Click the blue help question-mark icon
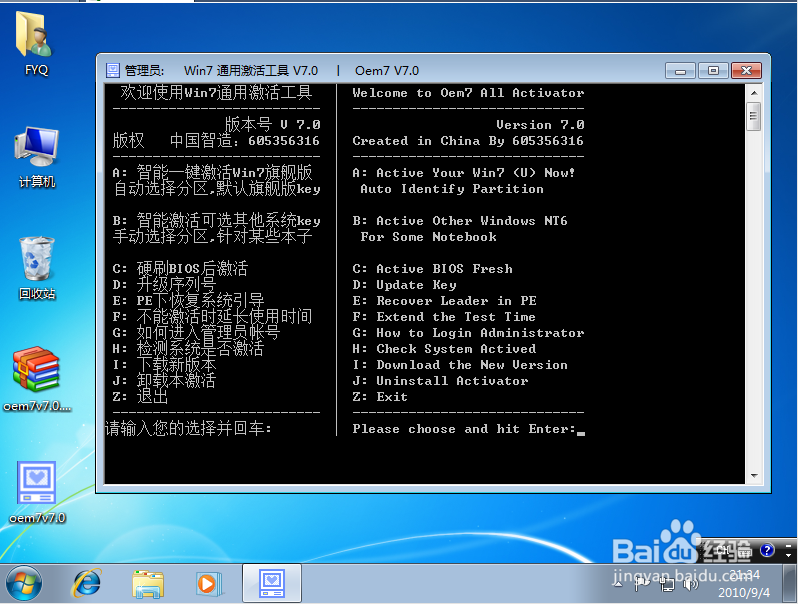This screenshot has height=604, width=798. [767, 550]
